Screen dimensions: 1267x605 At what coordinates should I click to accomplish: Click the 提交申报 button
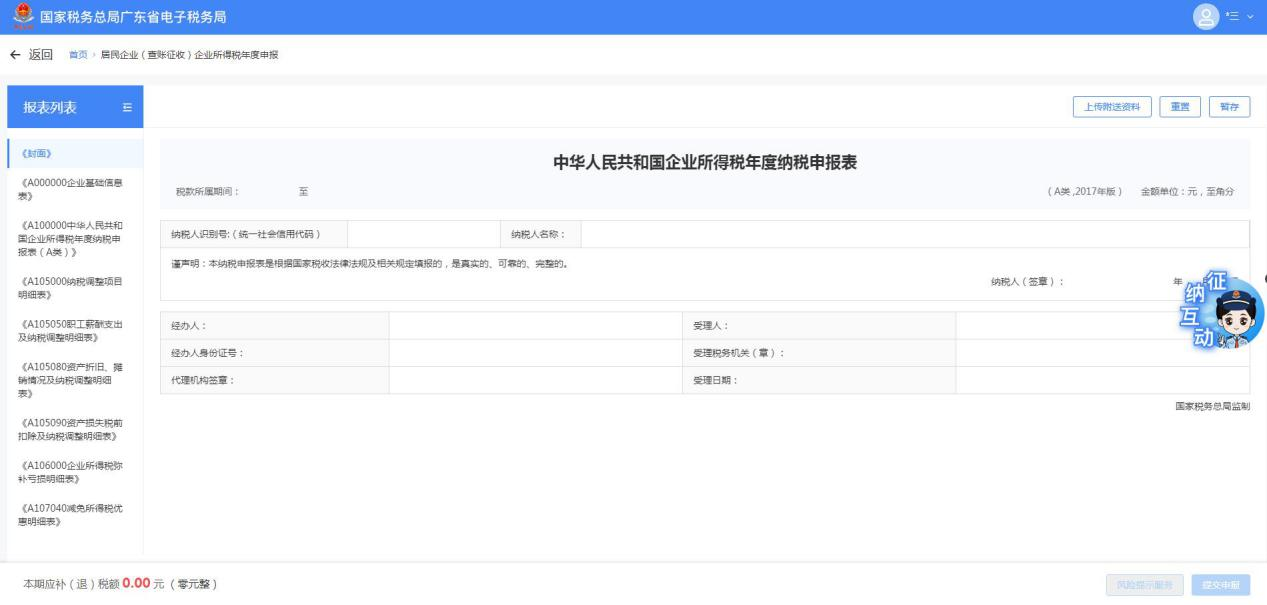[1220, 584]
